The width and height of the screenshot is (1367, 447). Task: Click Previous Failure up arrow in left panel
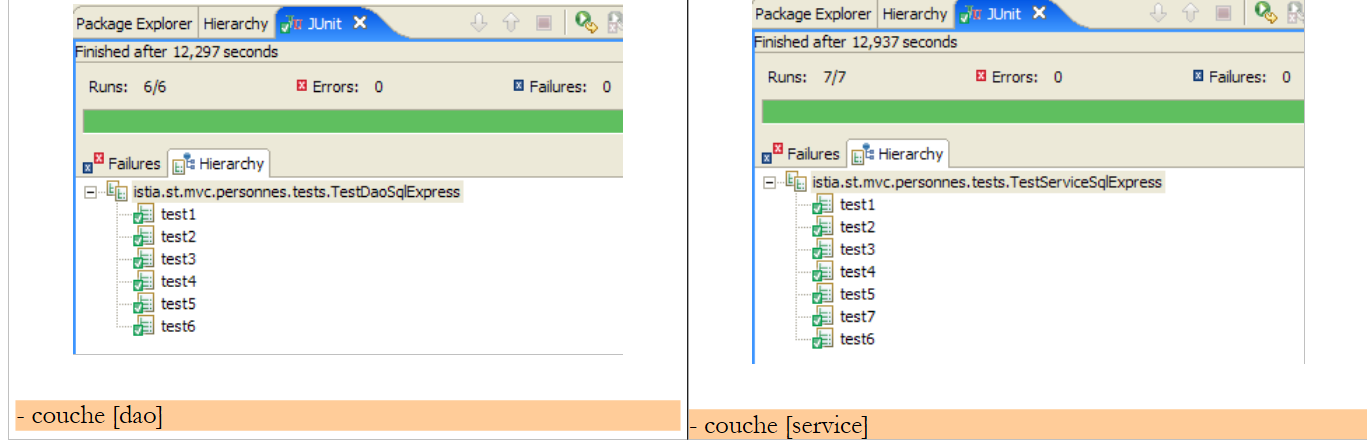click(x=511, y=22)
